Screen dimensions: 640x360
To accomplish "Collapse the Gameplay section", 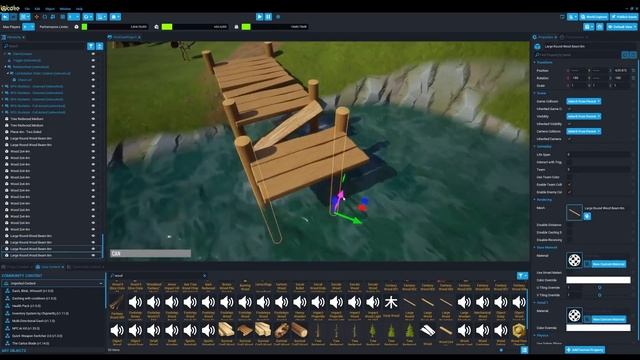I will tap(535, 147).
